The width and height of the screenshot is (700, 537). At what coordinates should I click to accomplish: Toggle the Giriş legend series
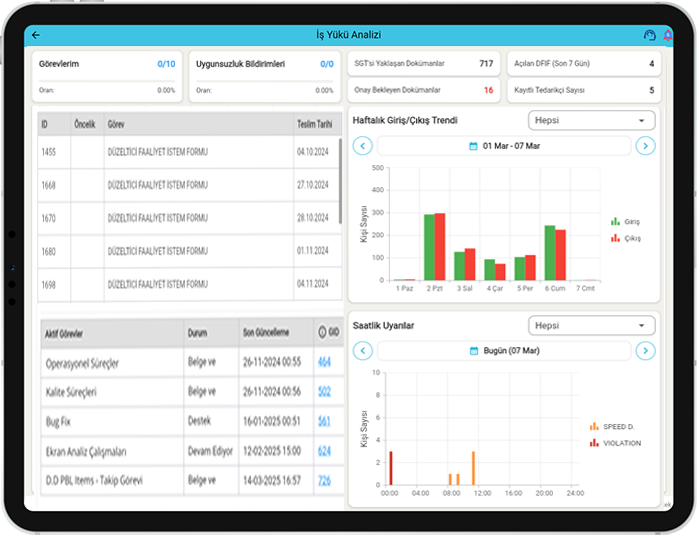pyautogui.click(x=625, y=221)
